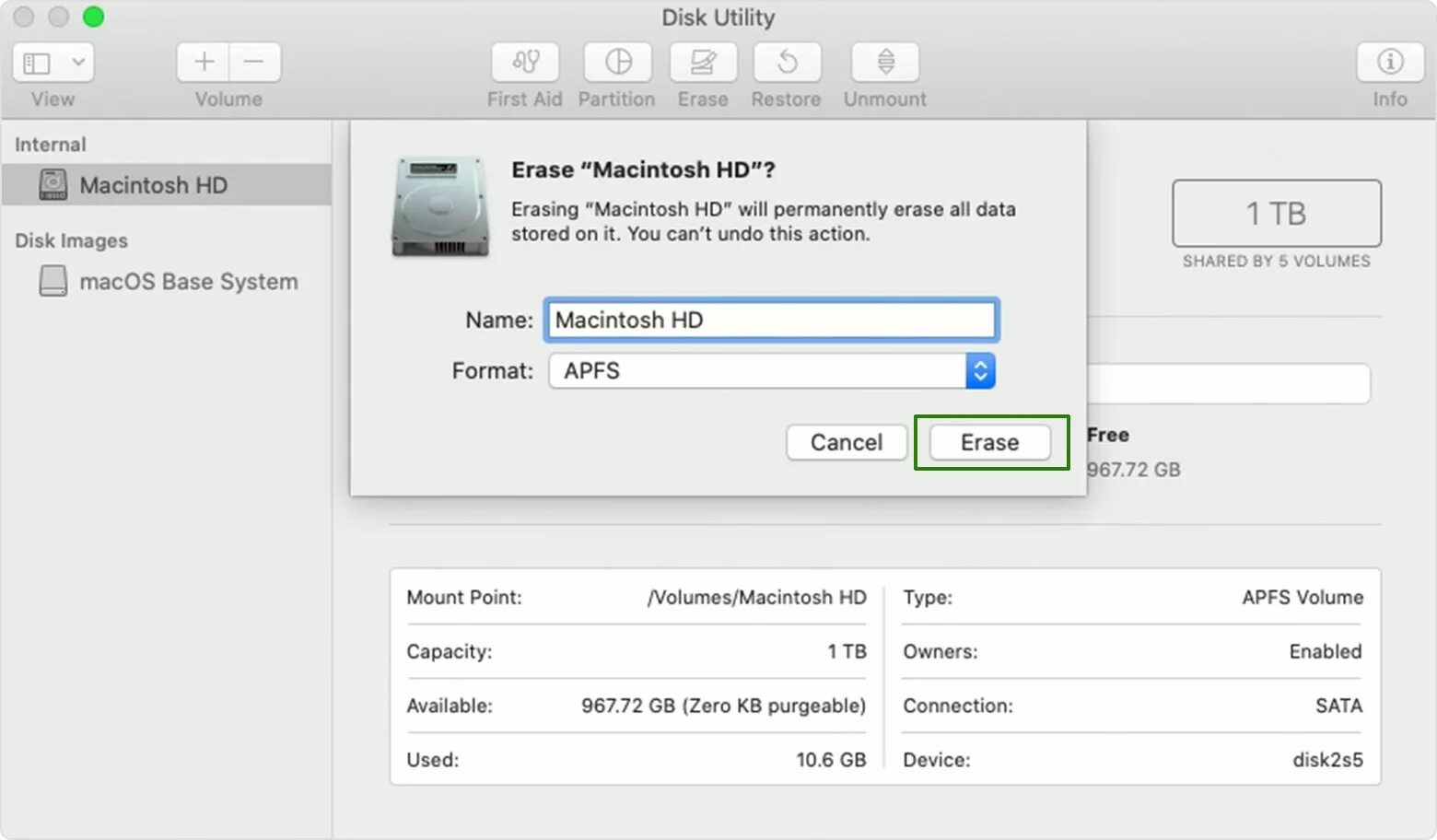Click the disk2s5 device value
This screenshot has height=840, width=1437.
click(x=1327, y=760)
